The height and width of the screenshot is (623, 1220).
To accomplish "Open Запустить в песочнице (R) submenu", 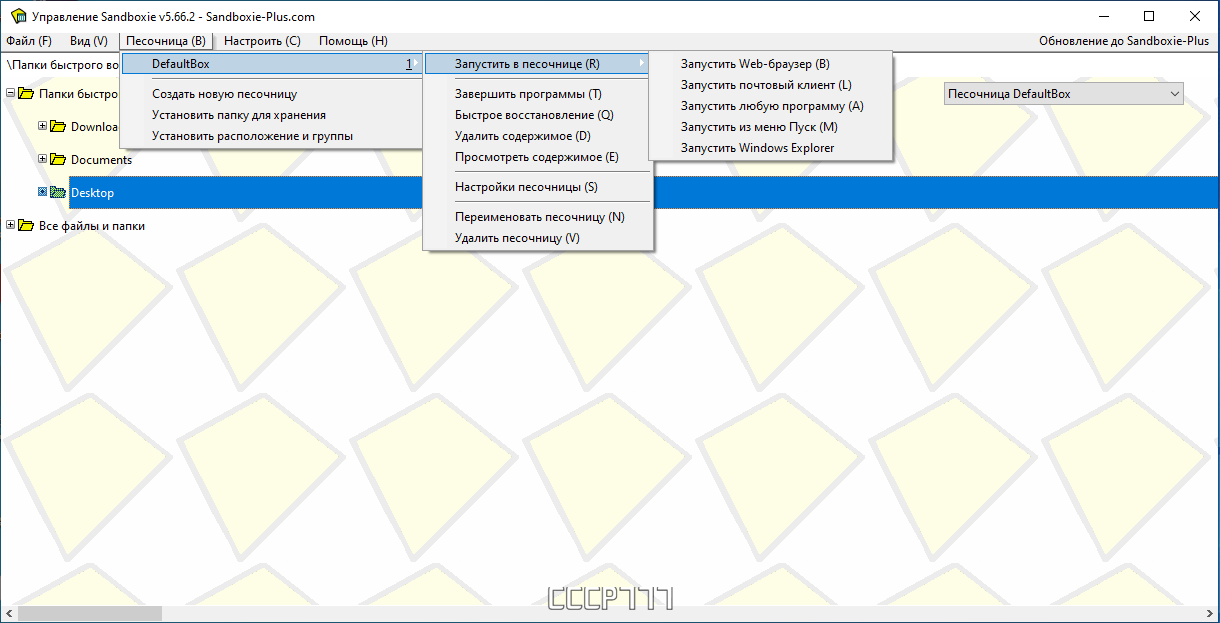I will [538, 64].
